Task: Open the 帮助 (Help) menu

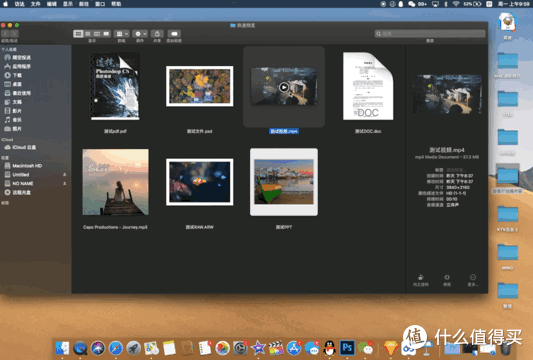Action: [x=116, y=4]
